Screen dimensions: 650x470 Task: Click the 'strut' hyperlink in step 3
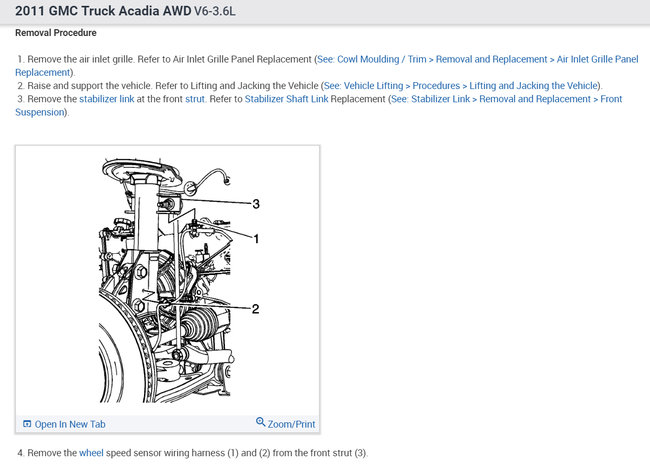(195, 99)
